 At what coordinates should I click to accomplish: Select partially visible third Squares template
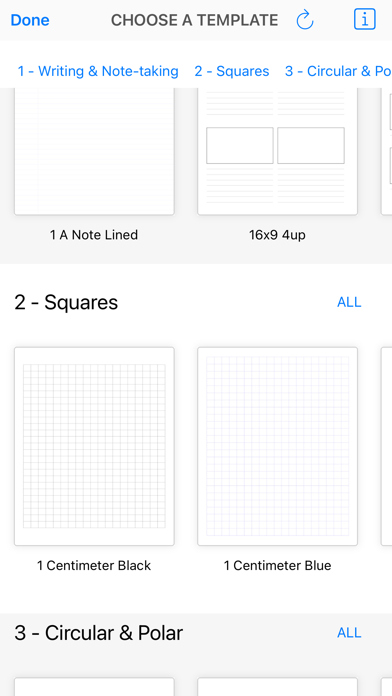coord(387,447)
